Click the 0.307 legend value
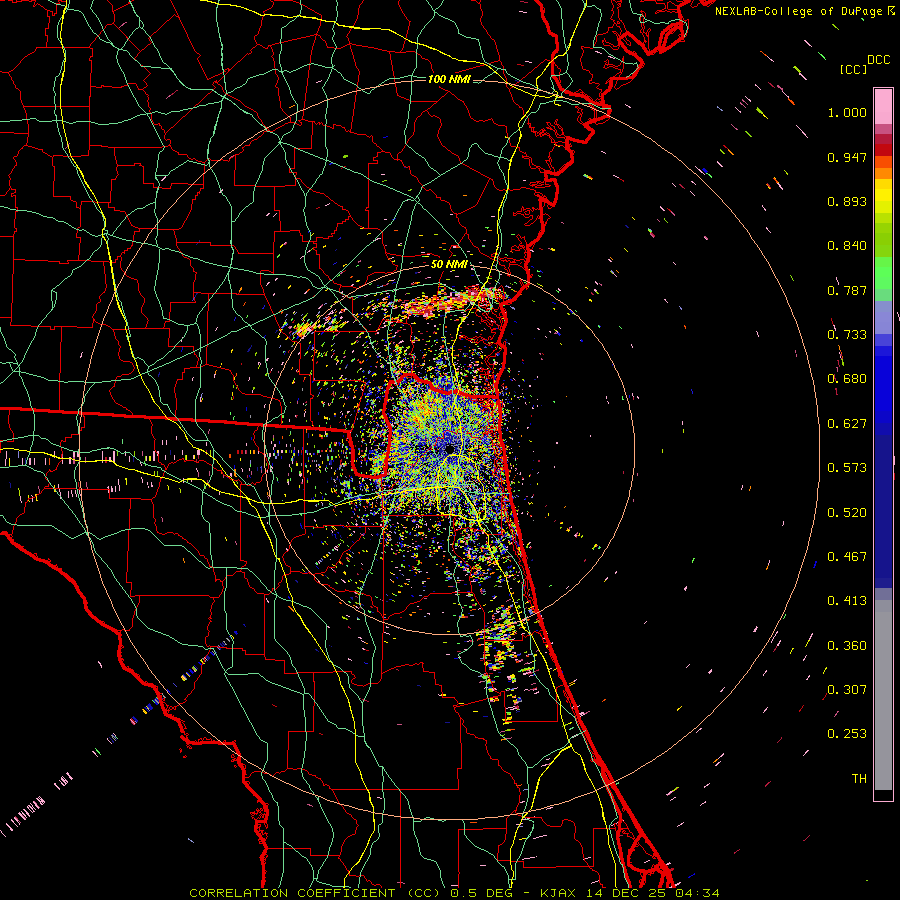 tap(847, 690)
